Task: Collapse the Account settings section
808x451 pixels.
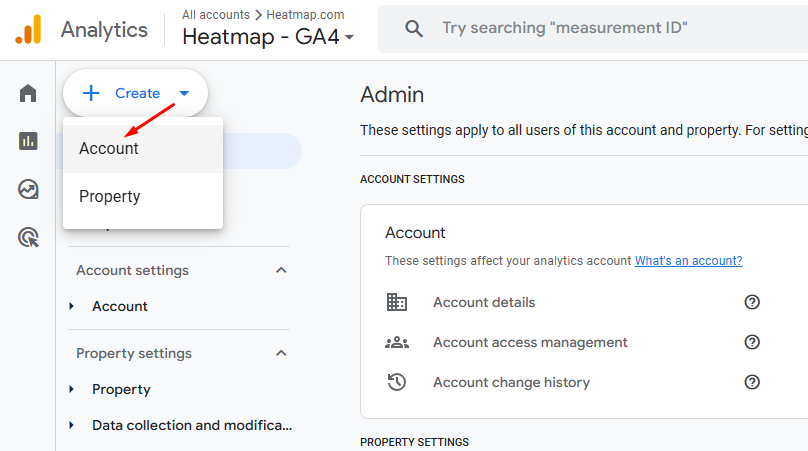Action: 281,270
